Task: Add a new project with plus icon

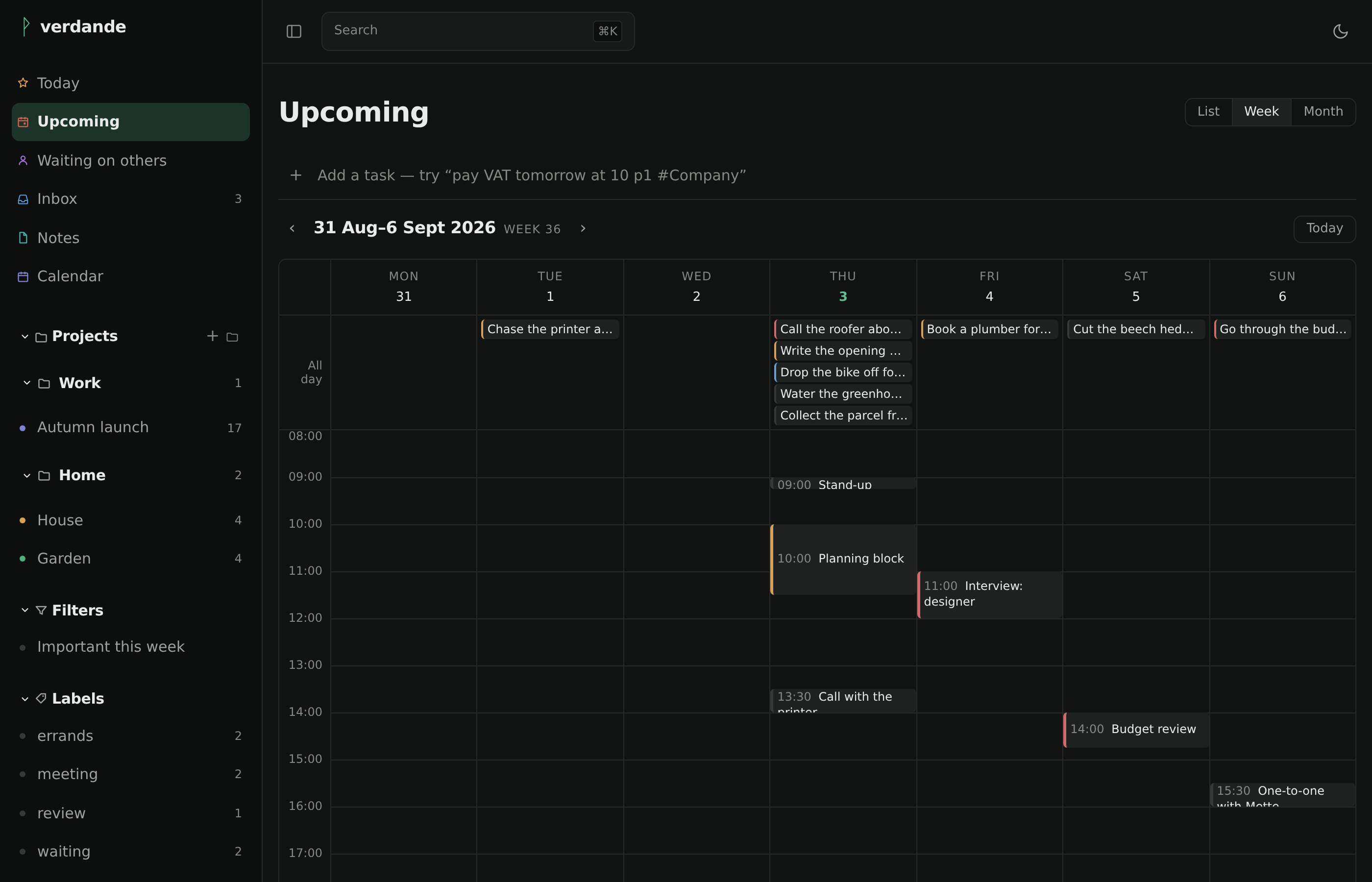Action: pyautogui.click(x=213, y=336)
